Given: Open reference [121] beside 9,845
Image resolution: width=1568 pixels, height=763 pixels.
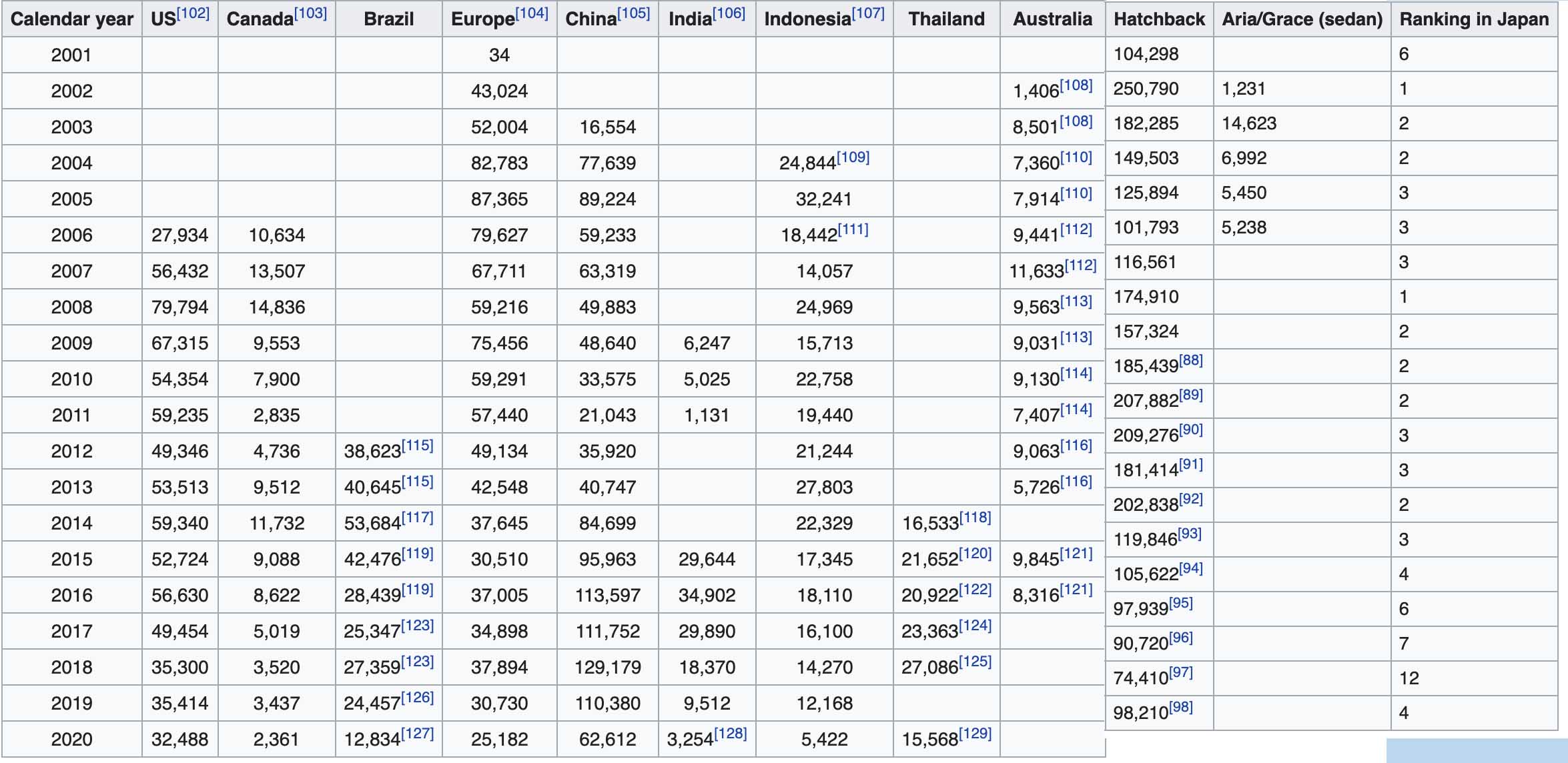Looking at the screenshot, I should 1076,554.
